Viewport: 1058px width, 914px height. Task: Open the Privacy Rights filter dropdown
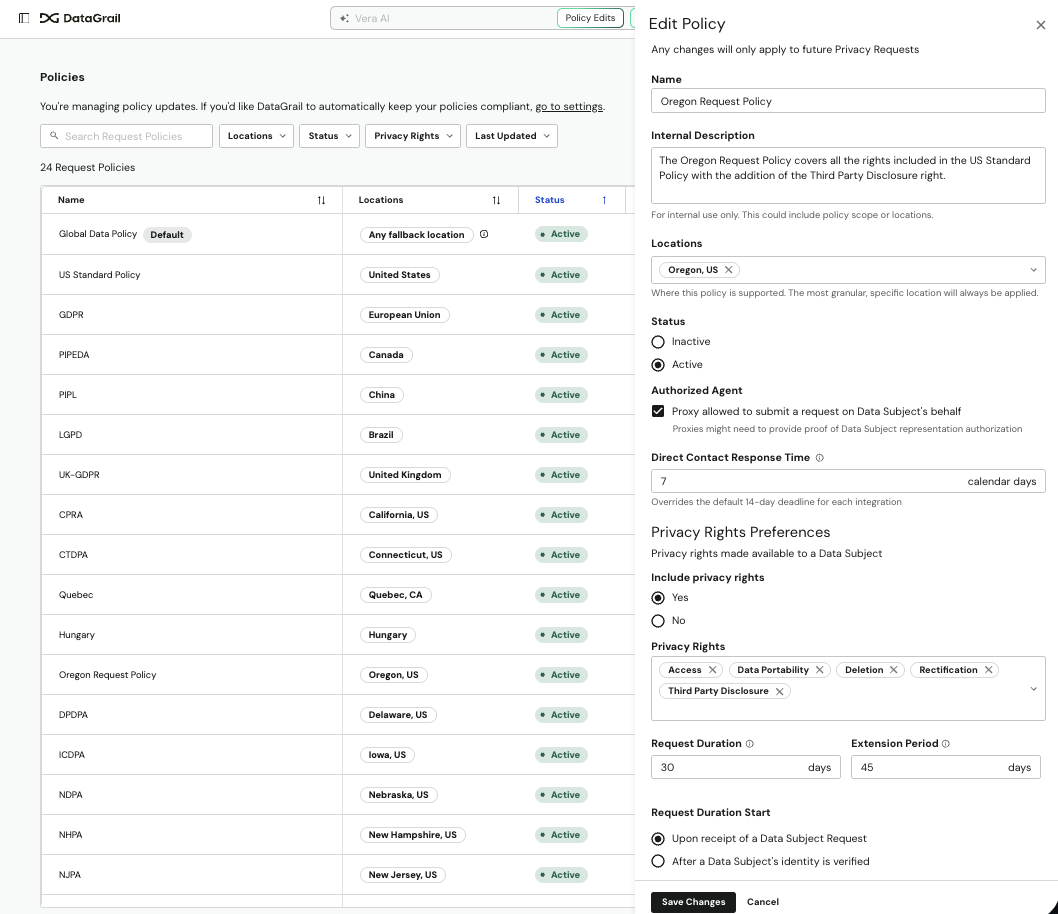coord(412,136)
